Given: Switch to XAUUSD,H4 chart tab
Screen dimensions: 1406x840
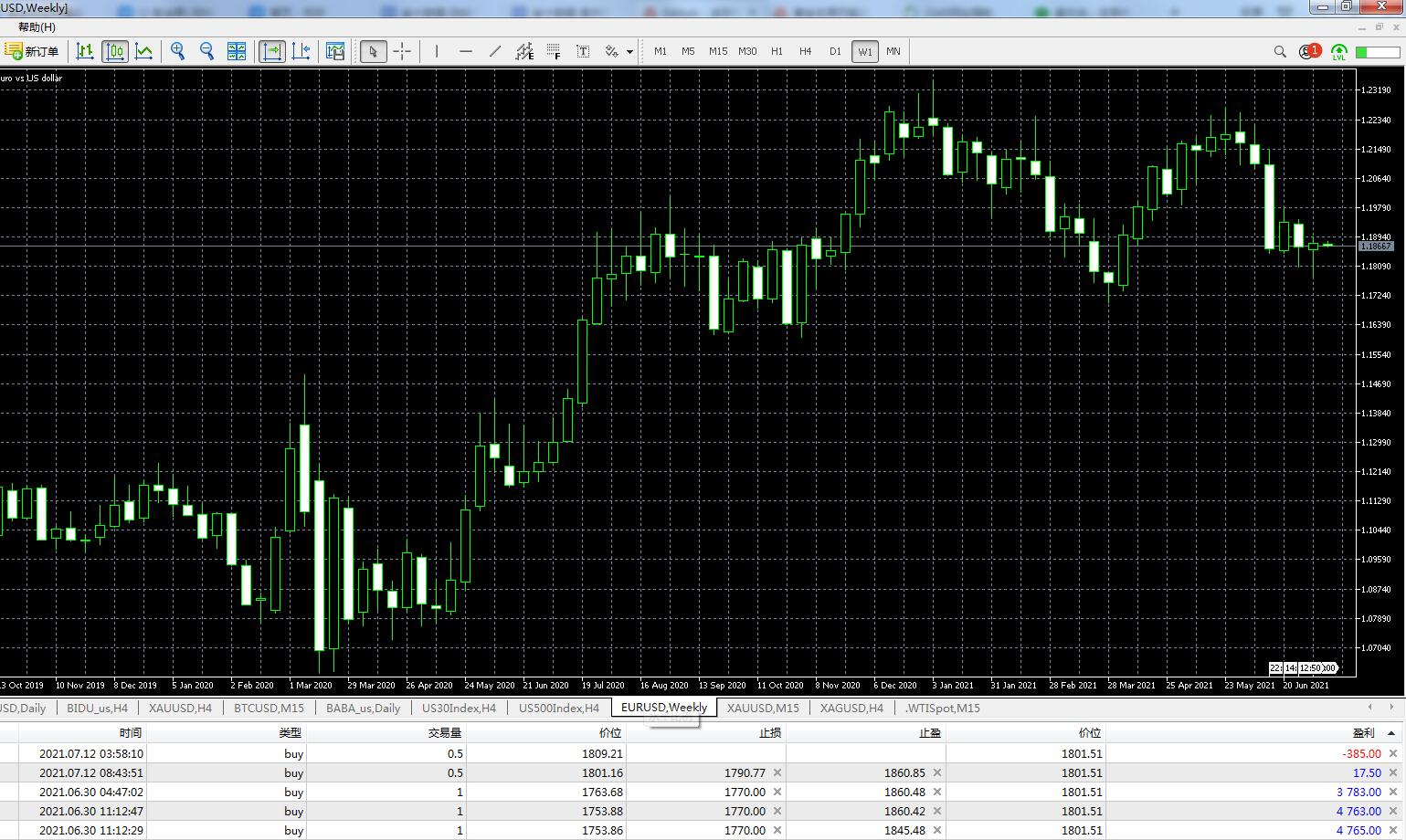Looking at the screenshot, I should coord(180,708).
